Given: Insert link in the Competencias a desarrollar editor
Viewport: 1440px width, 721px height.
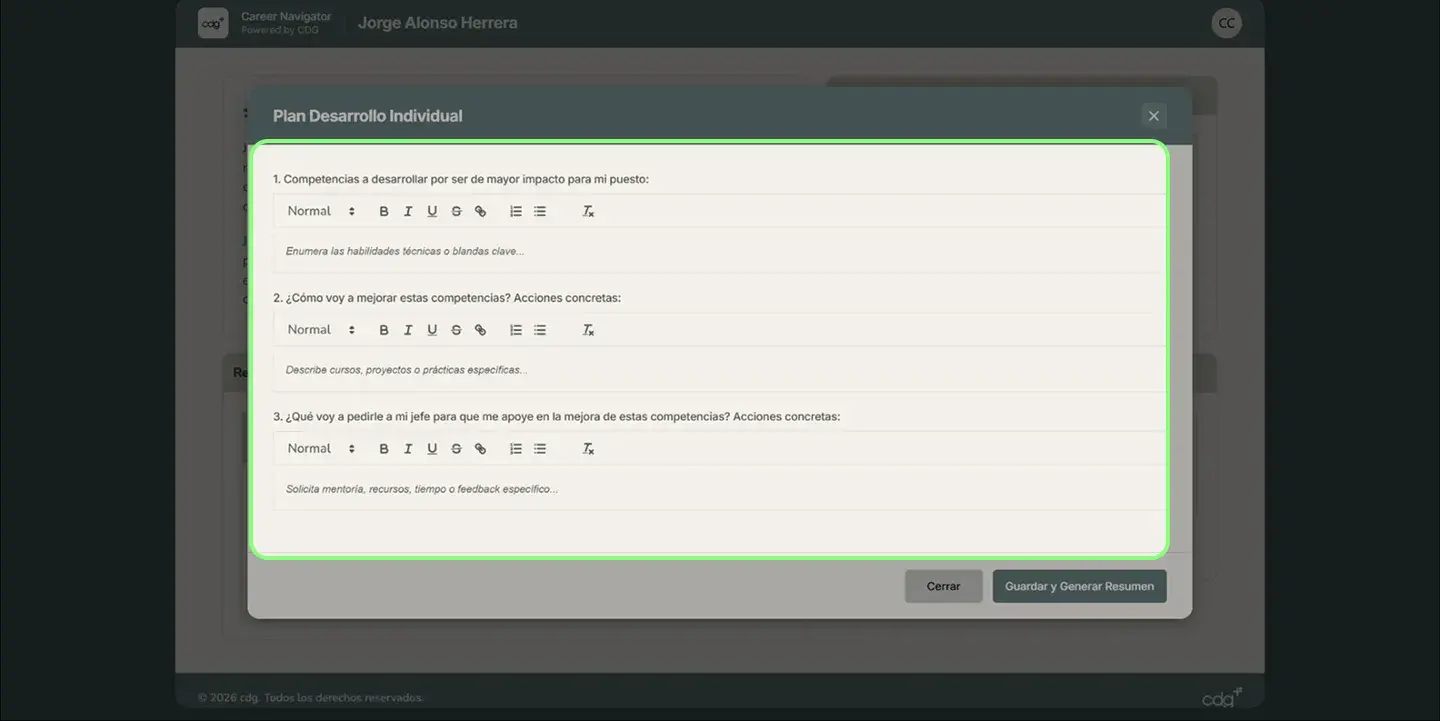Looking at the screenshot, I should [x=480, y=211].
